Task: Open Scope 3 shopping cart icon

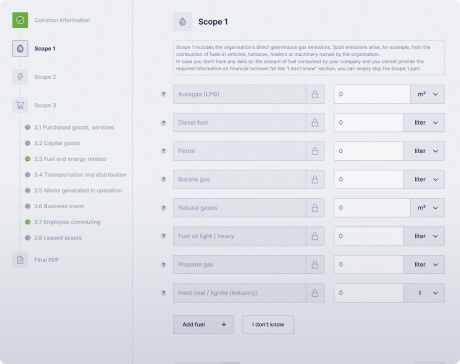Action: point(20,105)
